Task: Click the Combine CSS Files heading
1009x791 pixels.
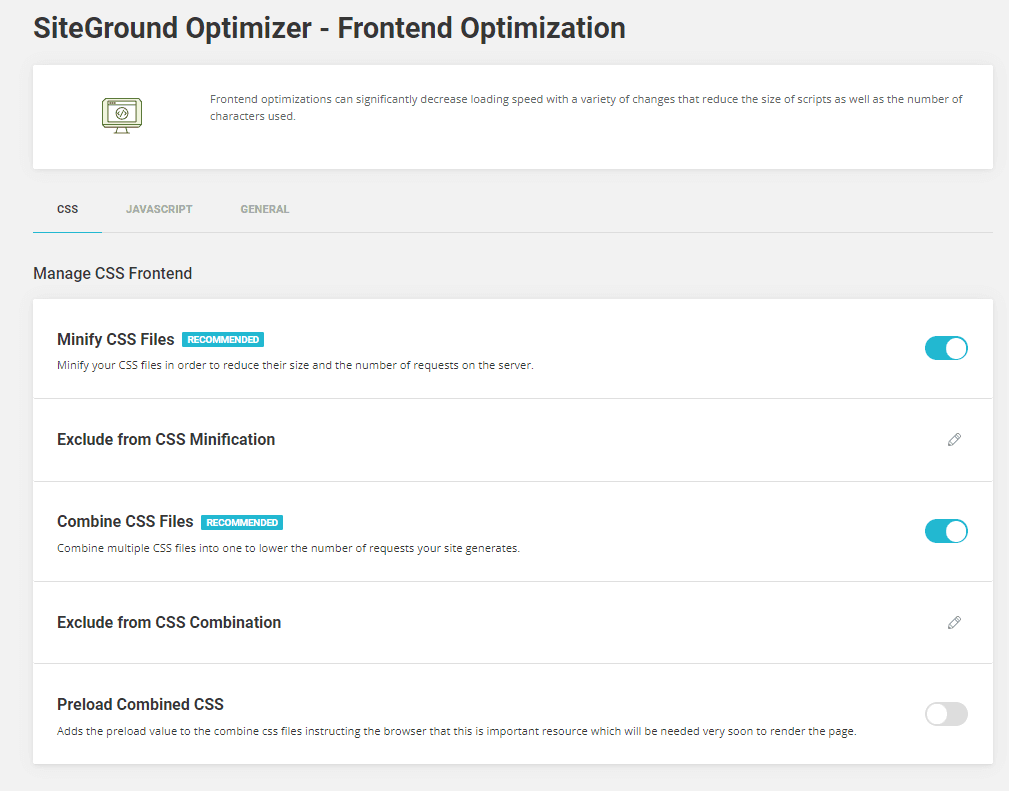Action: coord(125,522)
